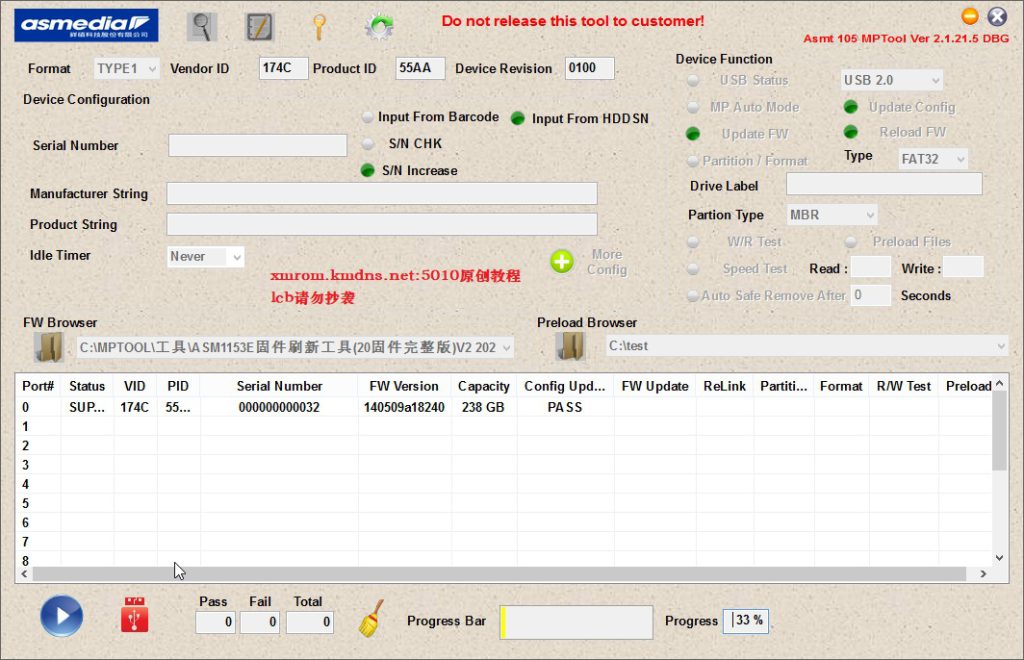1024x660 pixels.
Task: Open the Preload Browser folder icon
Action: point(571,346)
